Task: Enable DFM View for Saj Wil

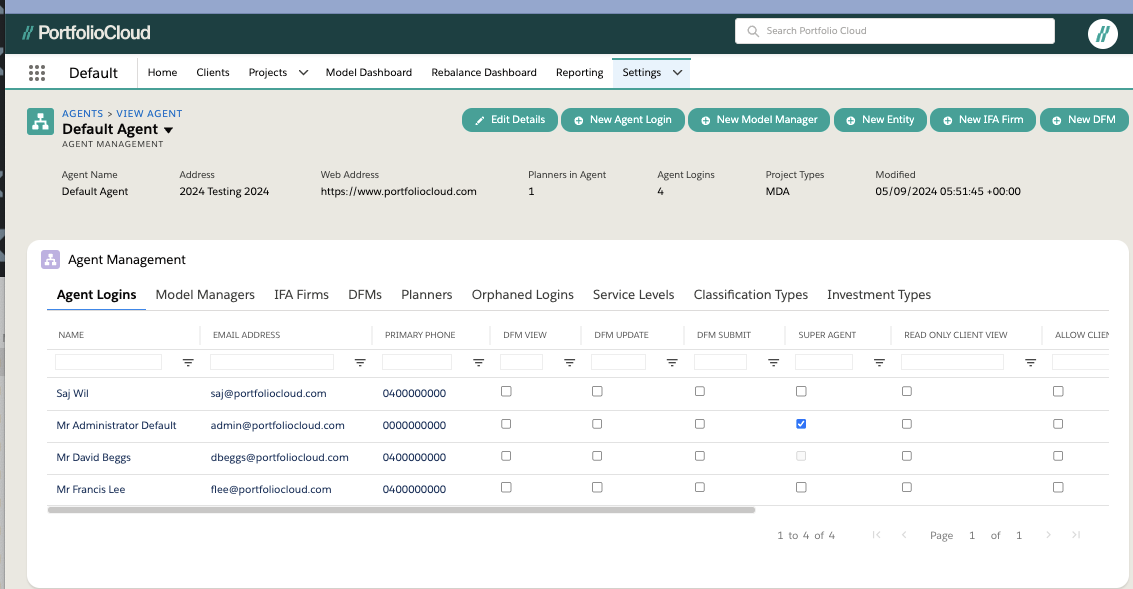Action: (506, 392)
